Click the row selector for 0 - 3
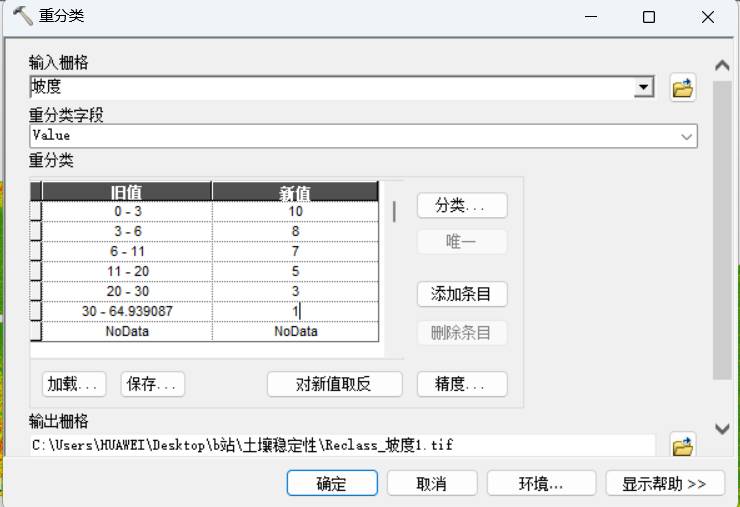 click(36, 212)
